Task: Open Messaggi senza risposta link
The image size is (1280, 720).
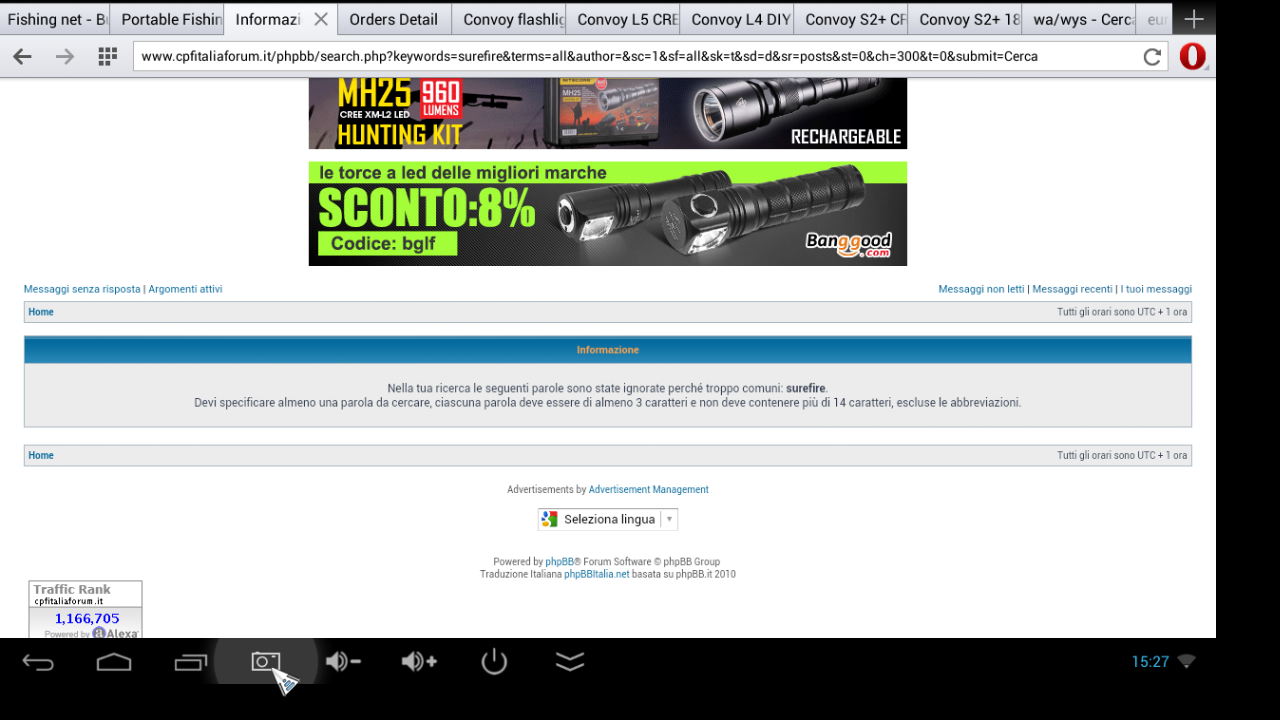Action: tap(82, 289)
